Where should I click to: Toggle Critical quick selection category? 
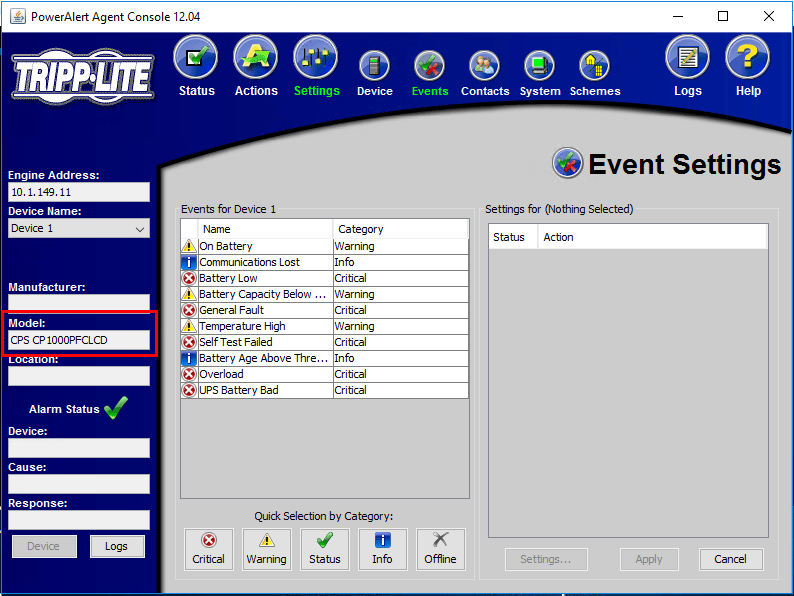pos(209,549)
